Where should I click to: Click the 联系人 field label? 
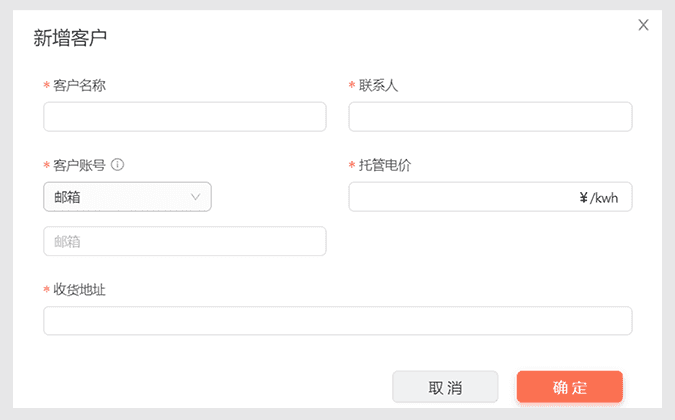click(379, 85)
